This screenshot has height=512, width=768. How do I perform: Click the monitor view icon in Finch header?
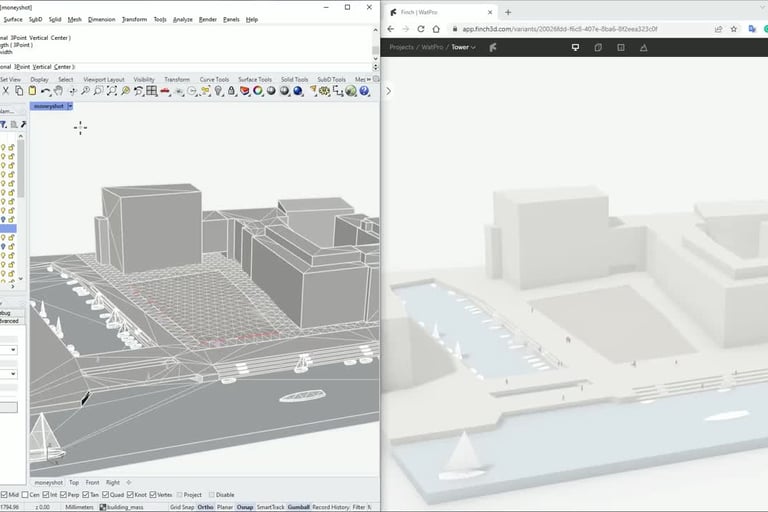click(x=576, y=47)
